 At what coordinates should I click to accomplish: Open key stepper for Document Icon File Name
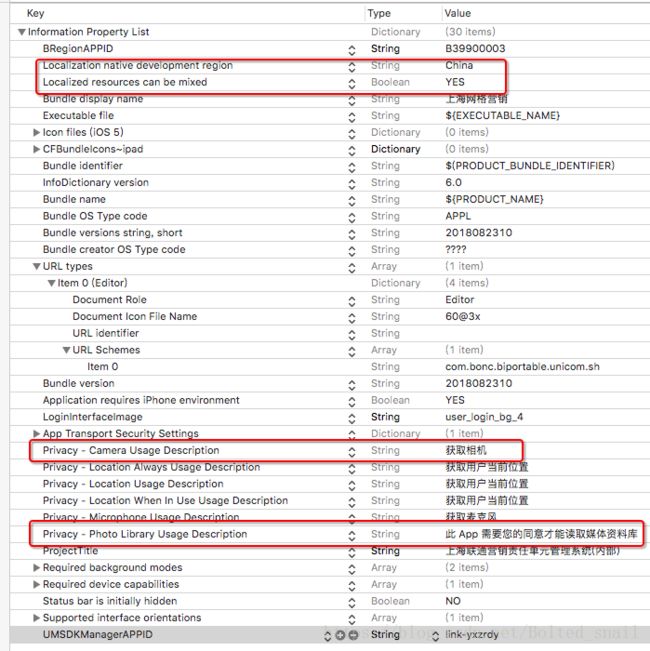point(352,318)
